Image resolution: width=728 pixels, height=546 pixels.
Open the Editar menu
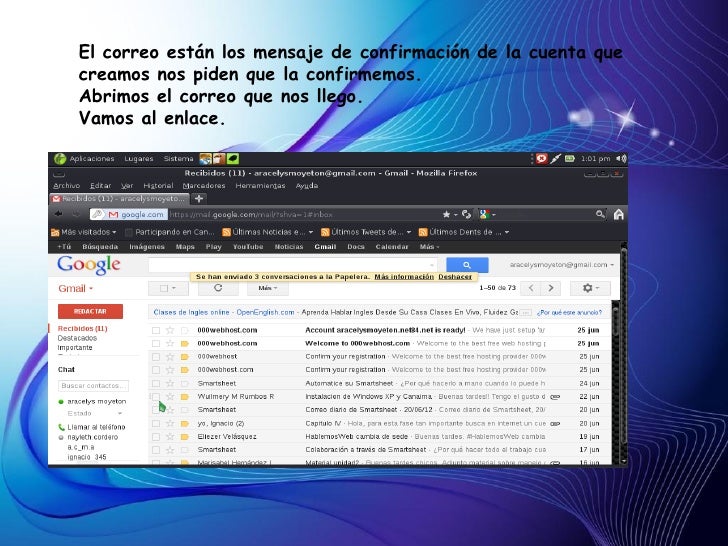click(x=100, y=186)
